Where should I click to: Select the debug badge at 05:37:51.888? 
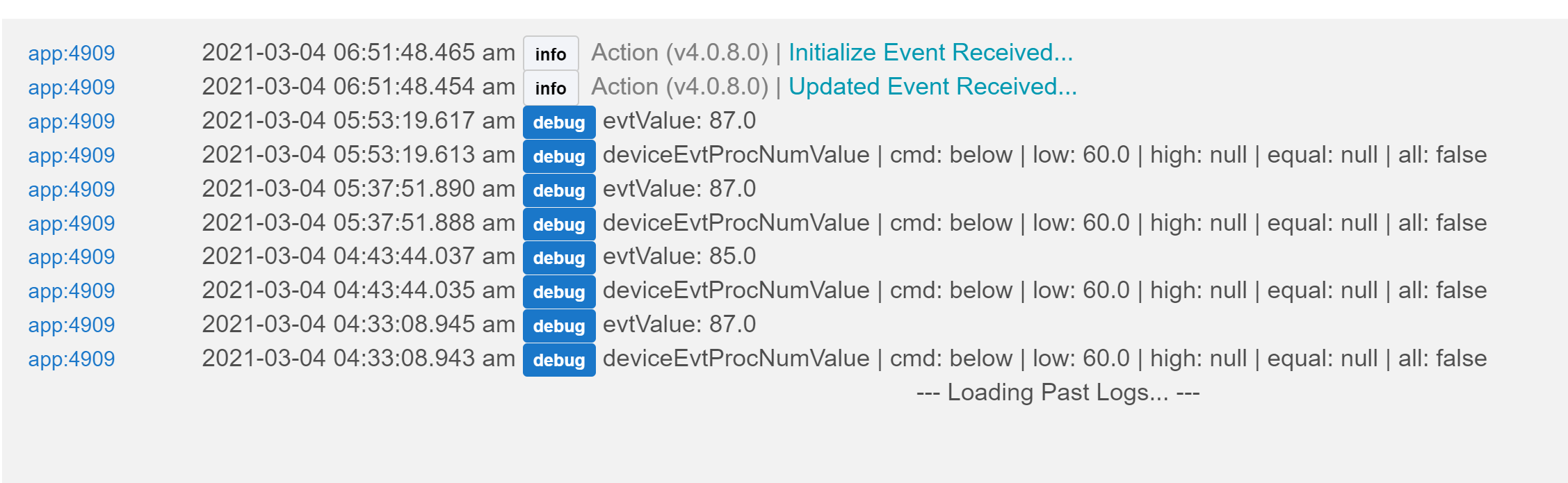[558, 224]
